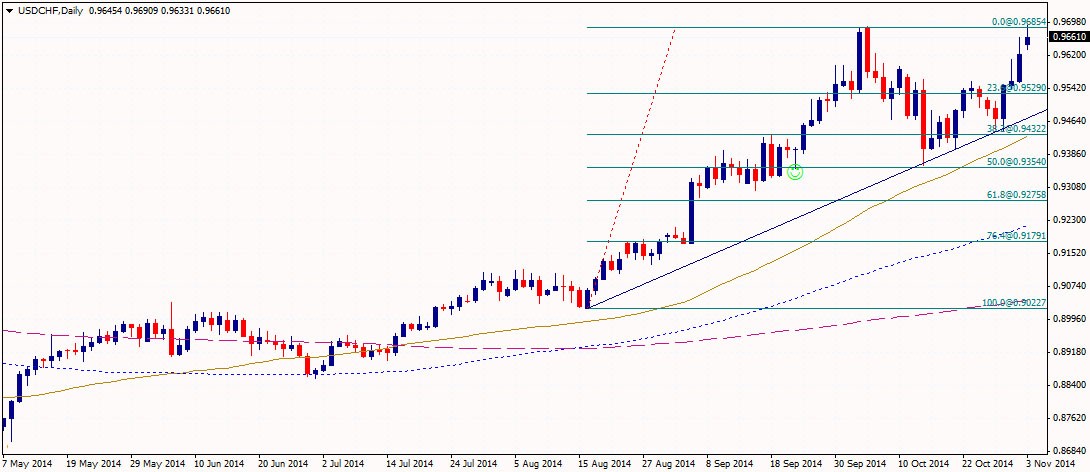
Task: Click the 0.86840 price axis value
Action: (1069, 451)
